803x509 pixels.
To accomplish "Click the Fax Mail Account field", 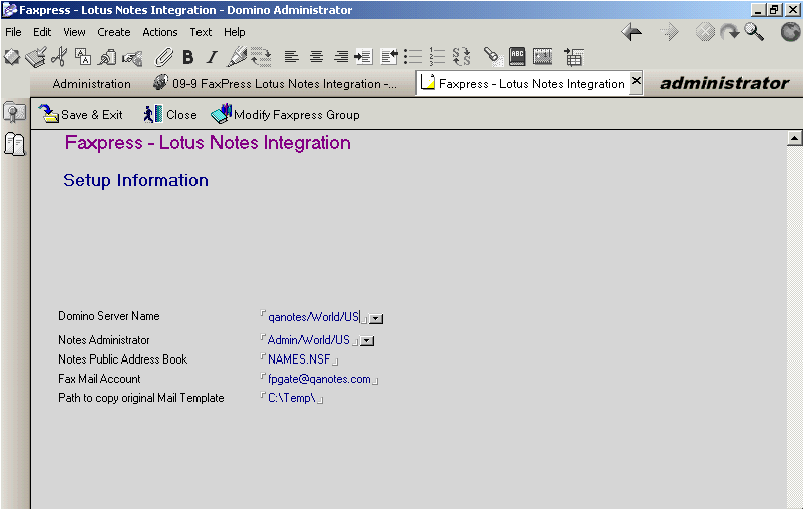I will point(319,380).
